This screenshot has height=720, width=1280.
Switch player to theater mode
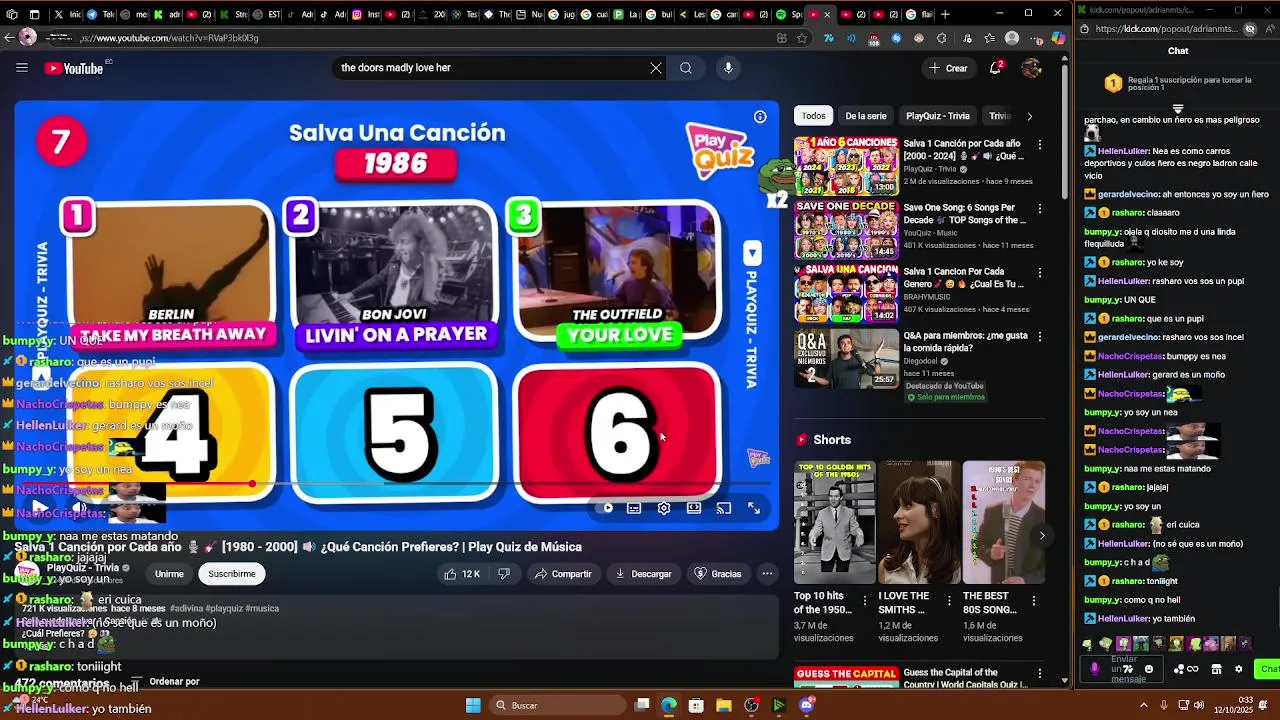694,508
